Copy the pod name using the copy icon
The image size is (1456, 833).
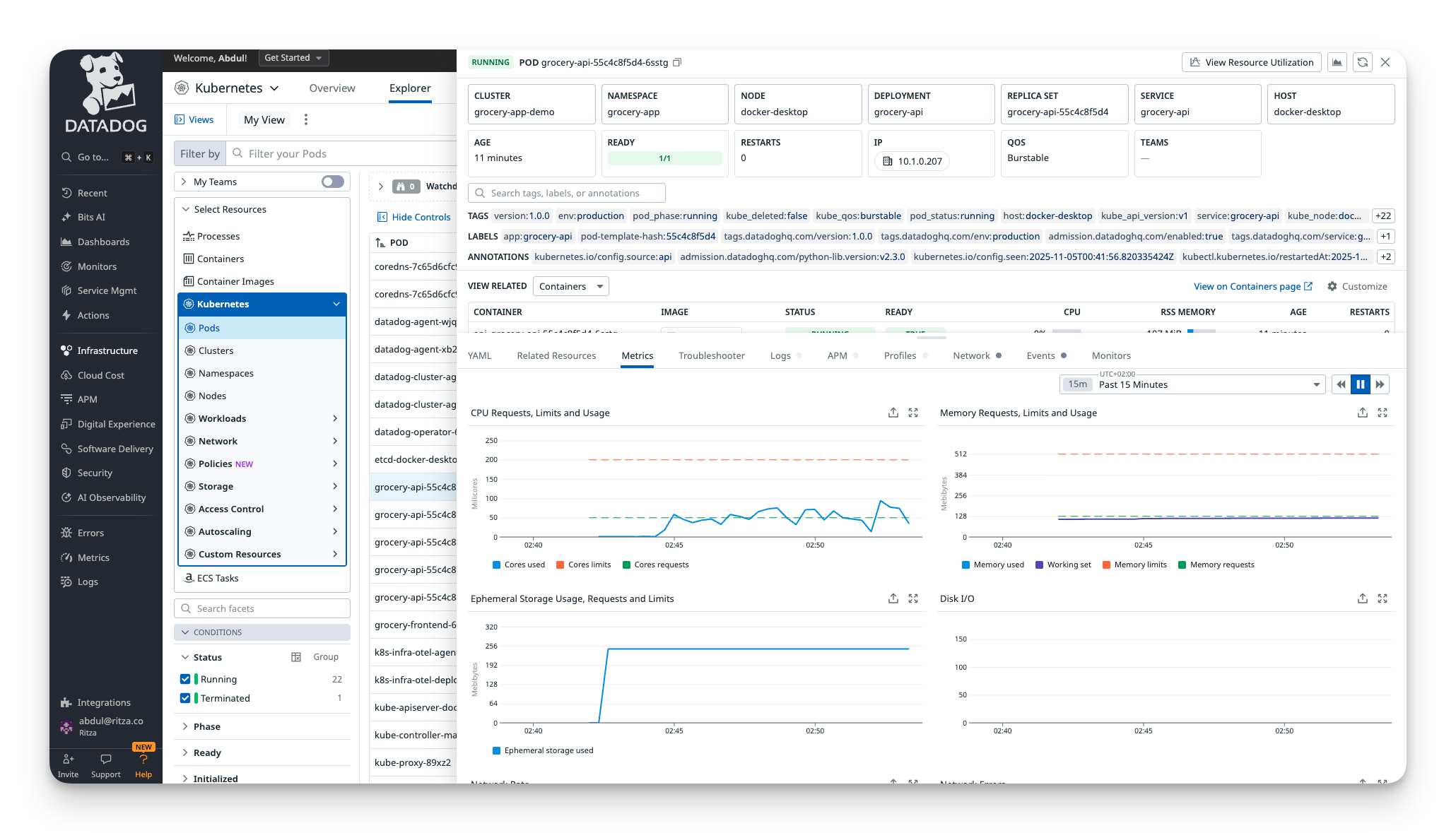point(676,62)
